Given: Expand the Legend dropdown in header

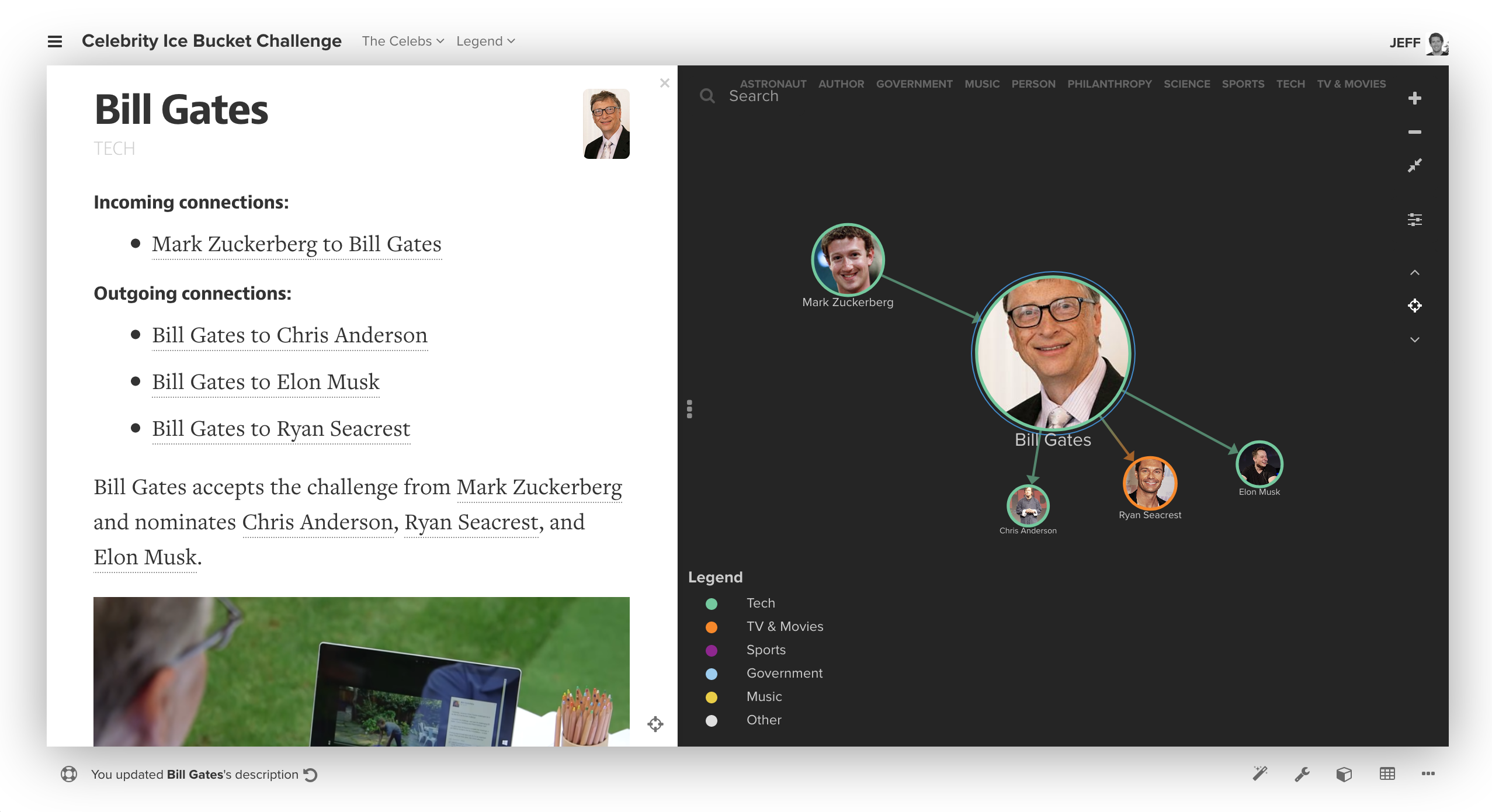Looking at the screenshot, I should (485, 41).
